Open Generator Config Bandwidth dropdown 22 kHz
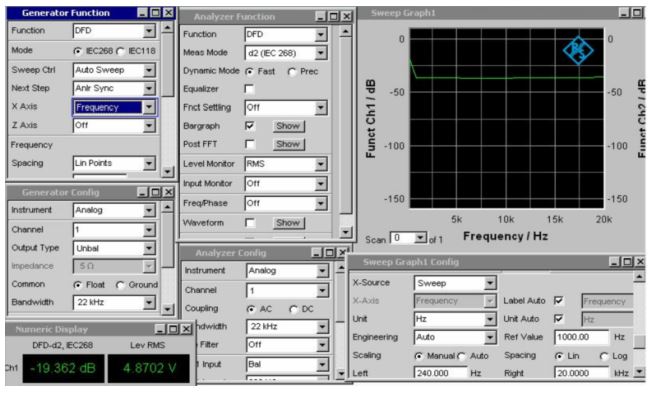652x393 pixels. pos(114,302)
